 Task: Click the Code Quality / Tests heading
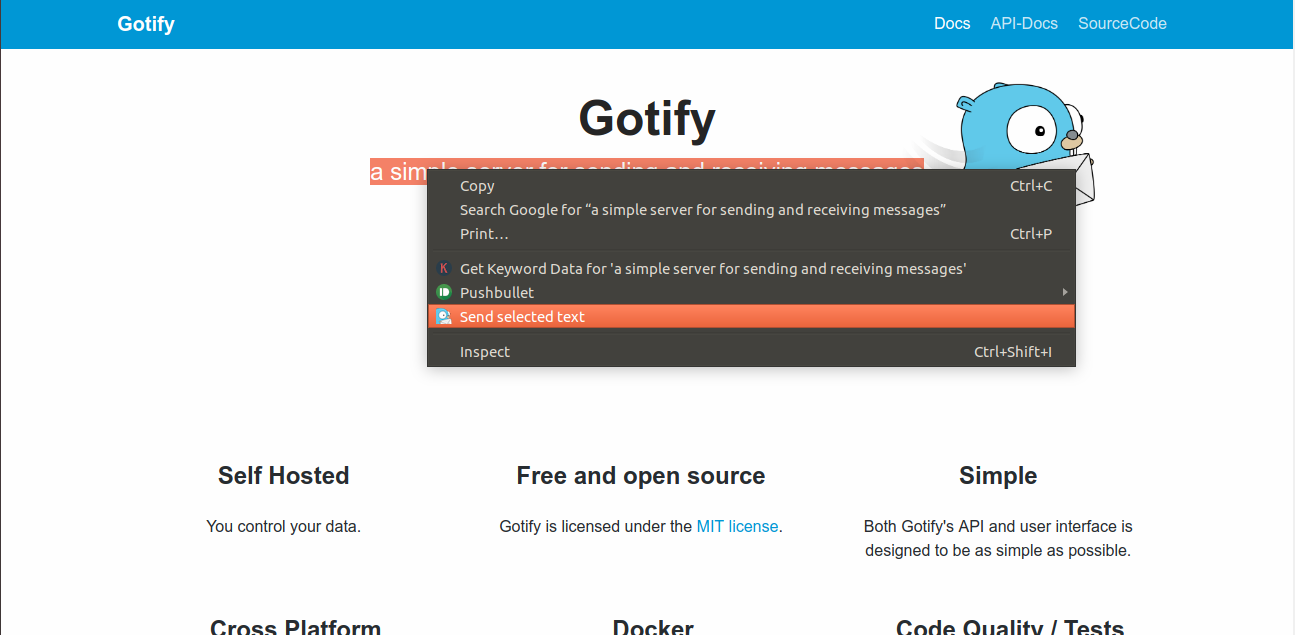(x=1010, y=628)
